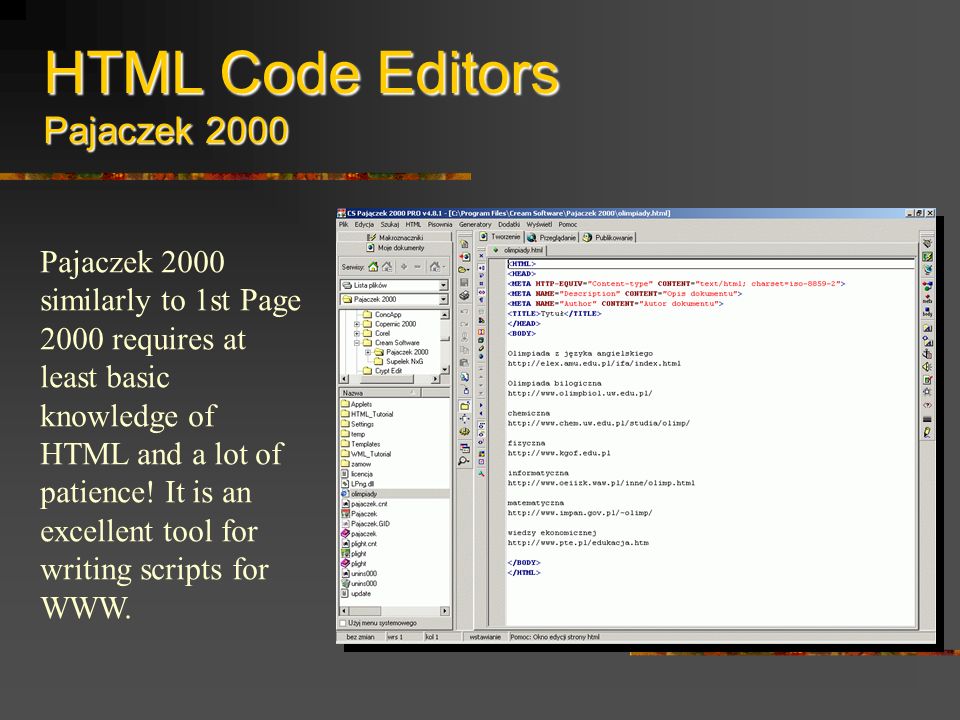Click the yellow highlighter pen icon
Viewport: 960px width, 720px height.
pyautogui.click(x=928, y=433)
